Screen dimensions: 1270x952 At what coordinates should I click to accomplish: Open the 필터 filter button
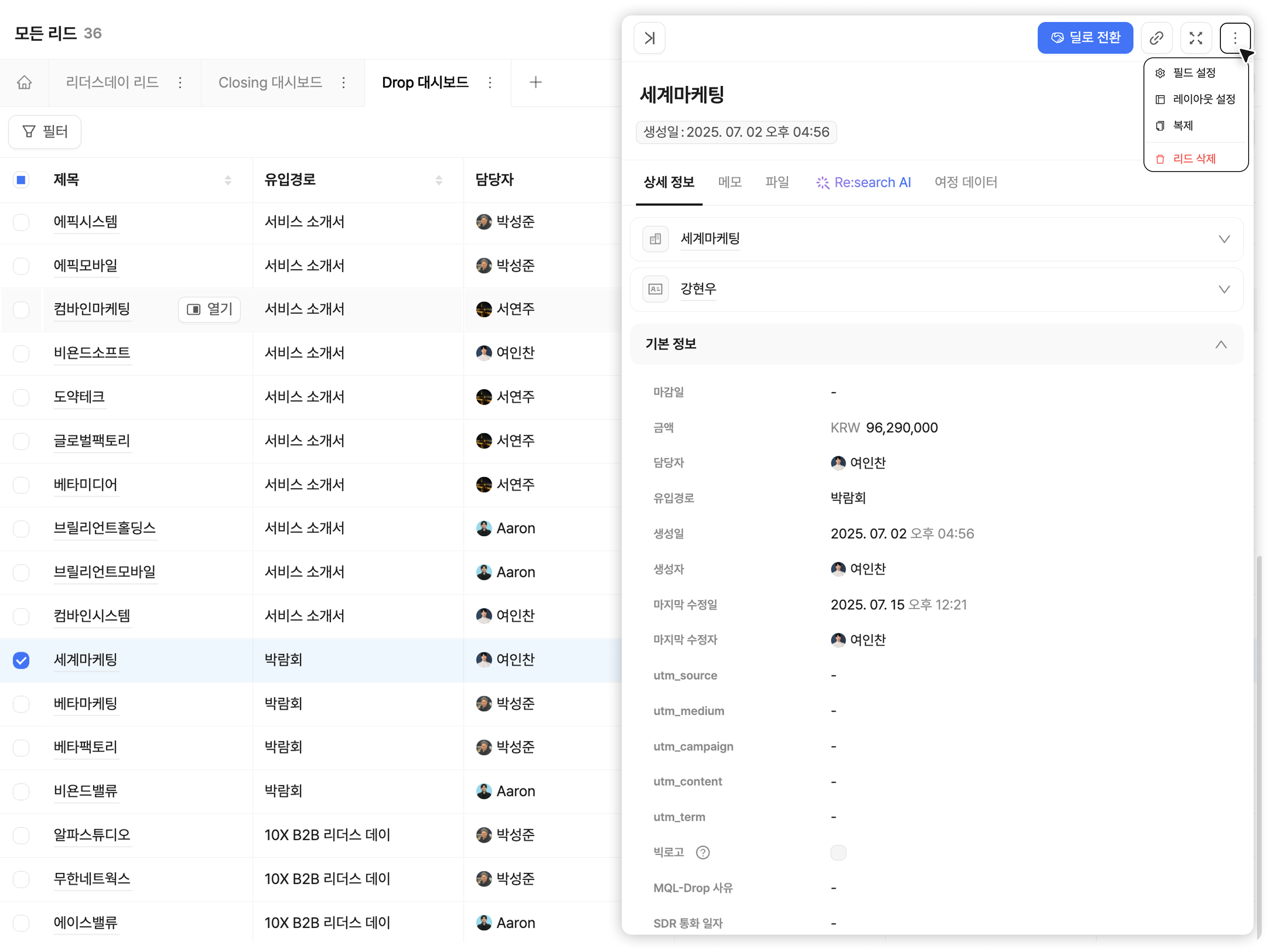coord(45,132)
